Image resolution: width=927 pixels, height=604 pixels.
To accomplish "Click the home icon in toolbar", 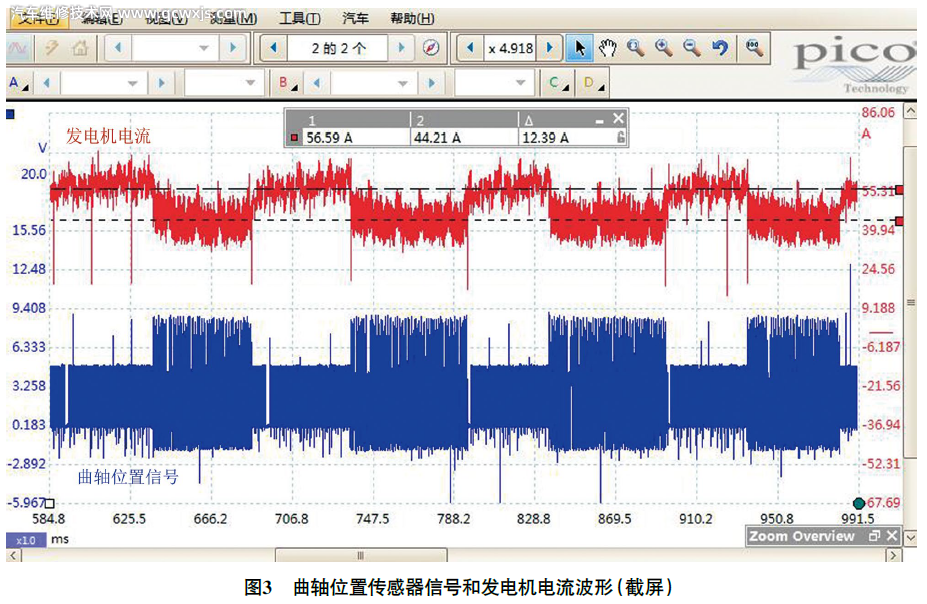I will point(80,48).
